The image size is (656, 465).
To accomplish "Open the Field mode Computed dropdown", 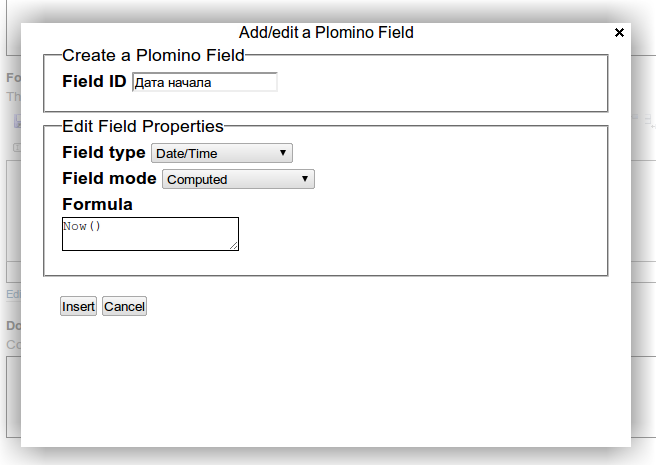I will (238, 179).
